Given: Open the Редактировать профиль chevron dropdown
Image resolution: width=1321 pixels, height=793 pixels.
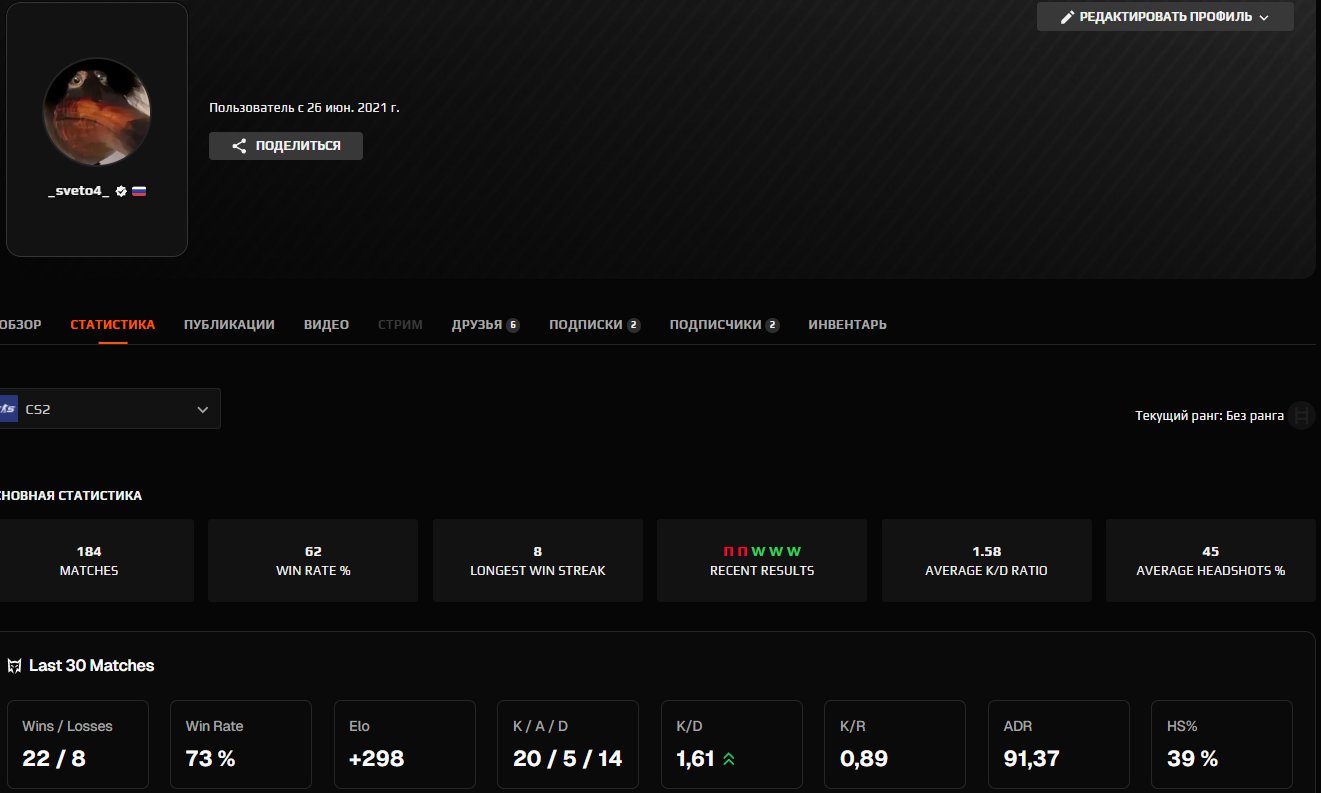Looking at the screenshot, I should [1263, 17].
